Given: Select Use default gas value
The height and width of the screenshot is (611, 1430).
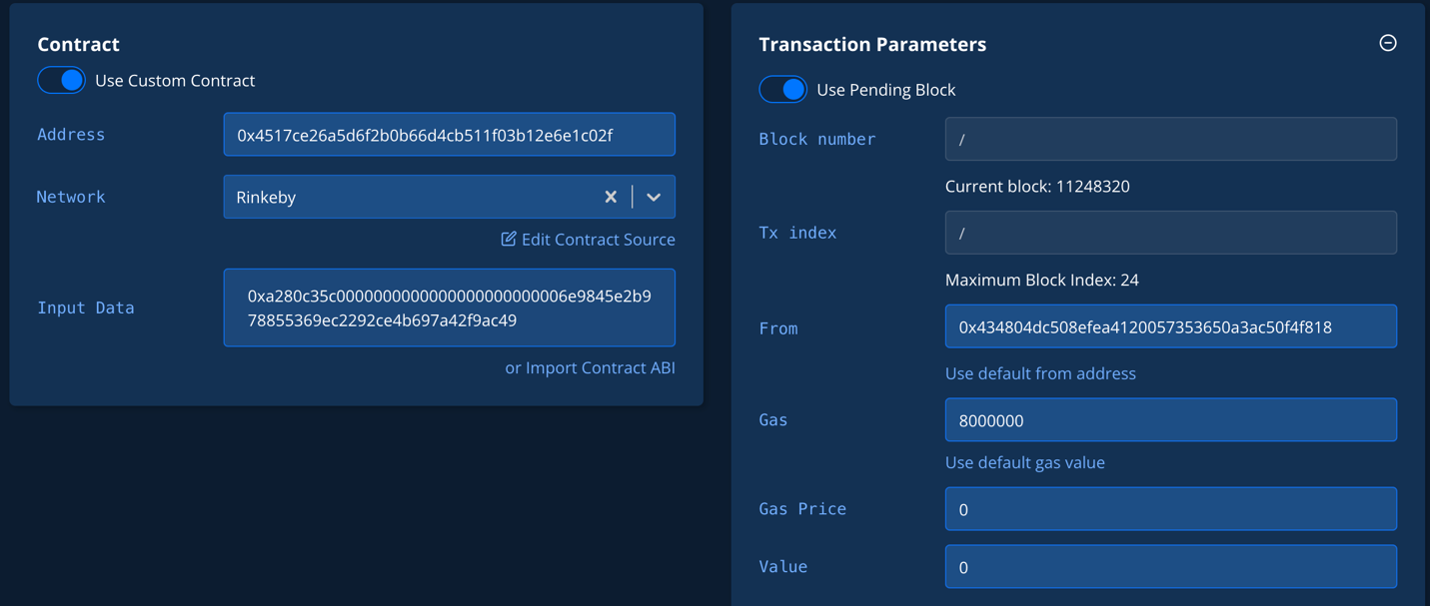Looking at the screenshot, I should [1024, 462].
